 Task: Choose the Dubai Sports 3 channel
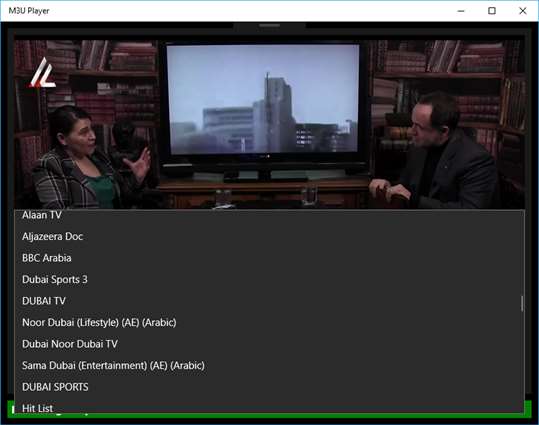270,280
